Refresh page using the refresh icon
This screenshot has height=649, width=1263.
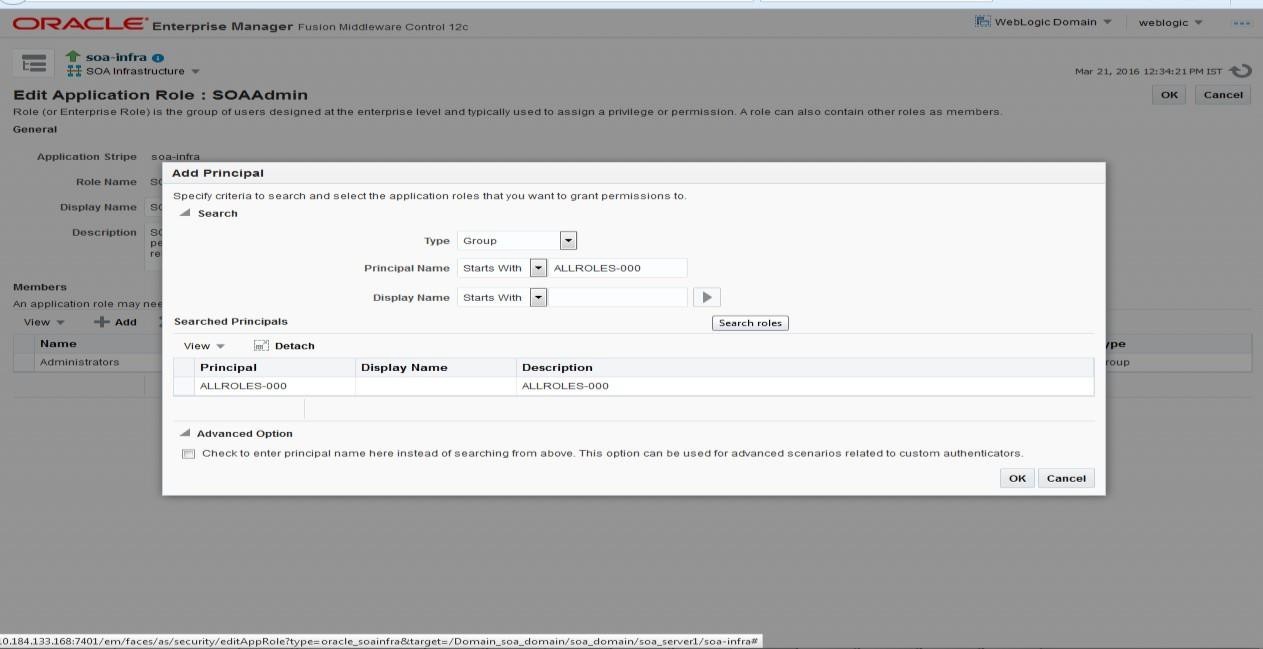point(1240,71)
